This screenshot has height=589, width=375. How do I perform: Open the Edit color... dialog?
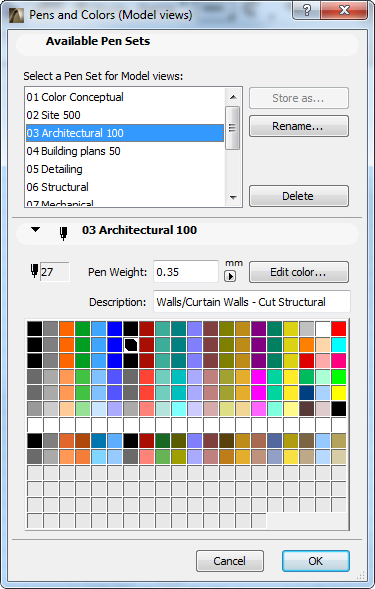pyautogui.click(x=299, y=272)
